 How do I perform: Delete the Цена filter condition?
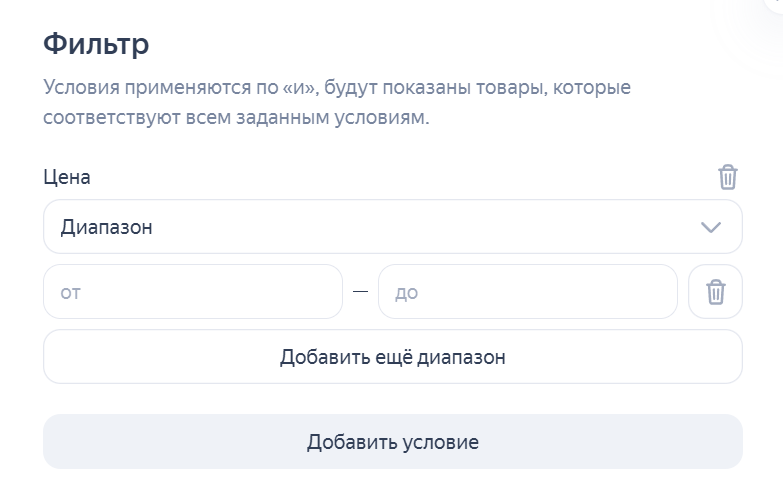[x=727, y=177]
